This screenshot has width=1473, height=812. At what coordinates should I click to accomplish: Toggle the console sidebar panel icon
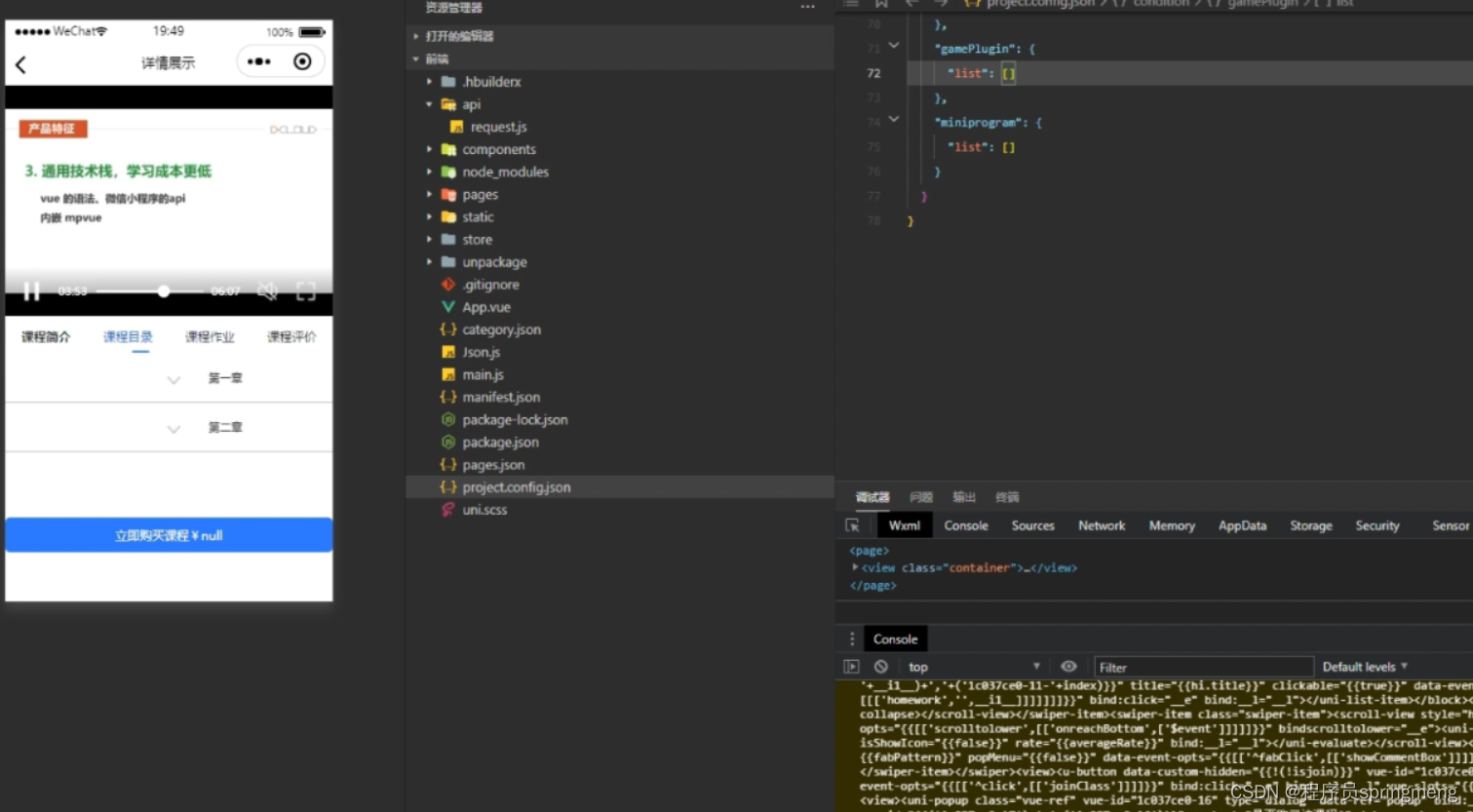[x=851, y=667]
